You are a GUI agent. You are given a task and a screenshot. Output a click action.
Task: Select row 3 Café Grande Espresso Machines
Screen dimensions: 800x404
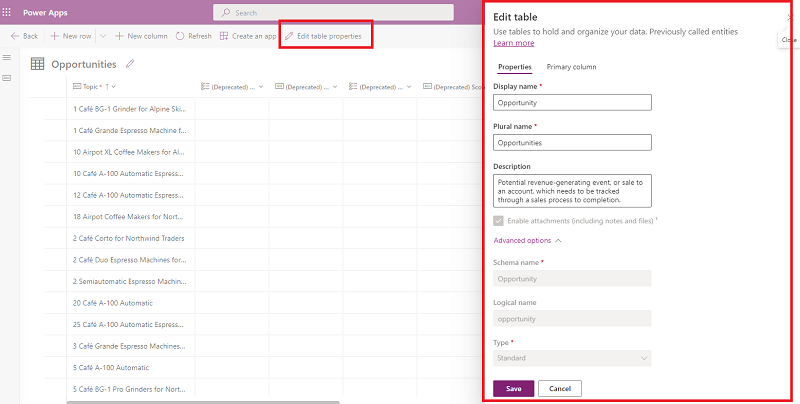(130, 346)
